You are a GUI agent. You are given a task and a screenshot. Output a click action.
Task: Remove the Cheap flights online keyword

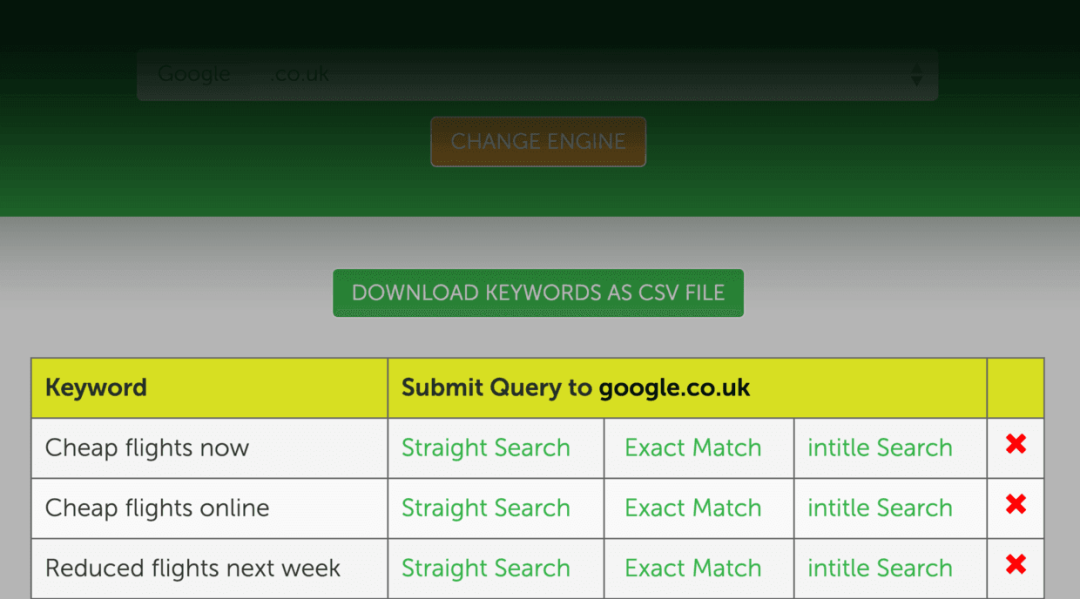pyautogui.click(x=1016, y=504)
